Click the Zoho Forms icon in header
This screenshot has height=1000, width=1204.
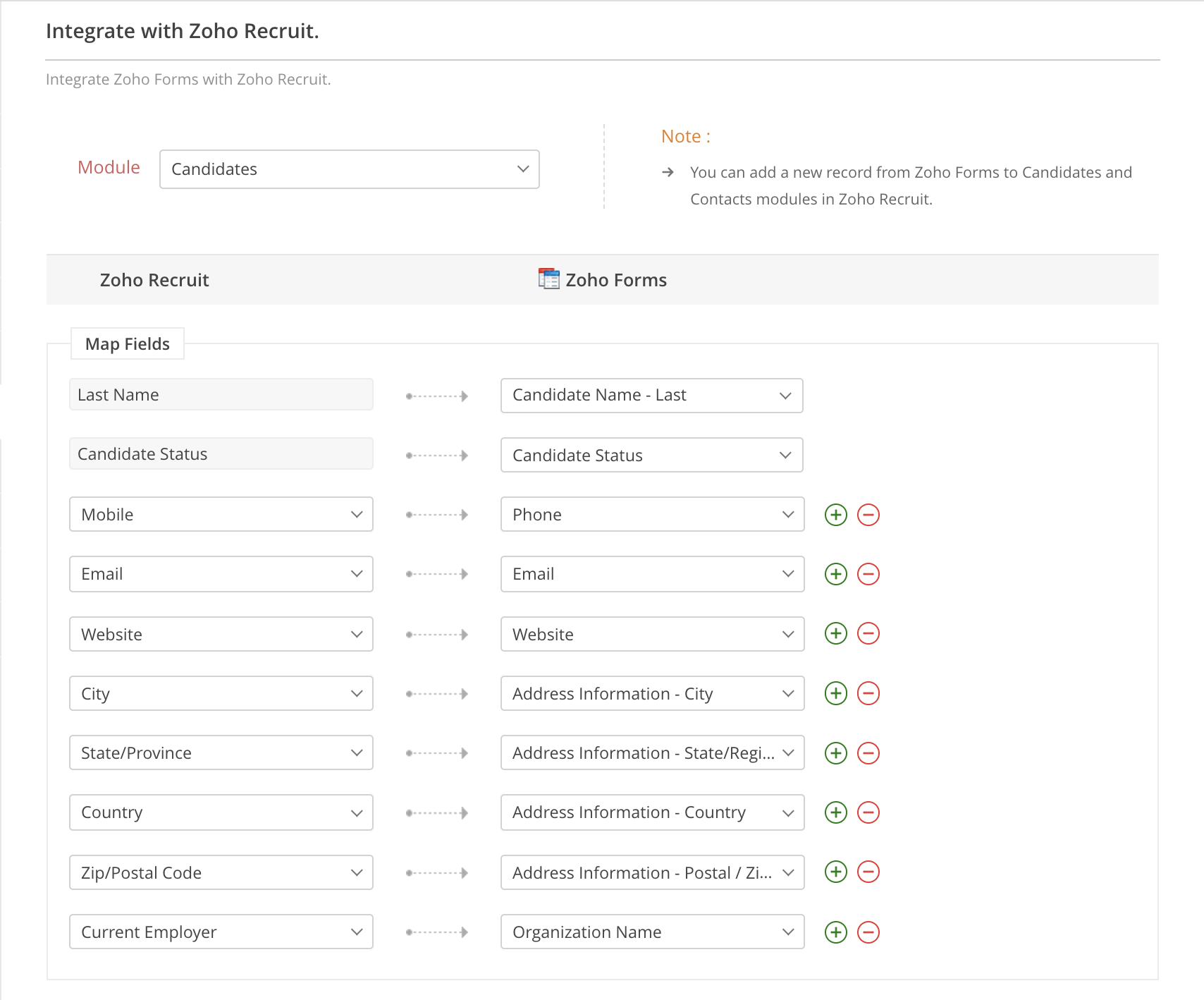[x=548, y=279]
